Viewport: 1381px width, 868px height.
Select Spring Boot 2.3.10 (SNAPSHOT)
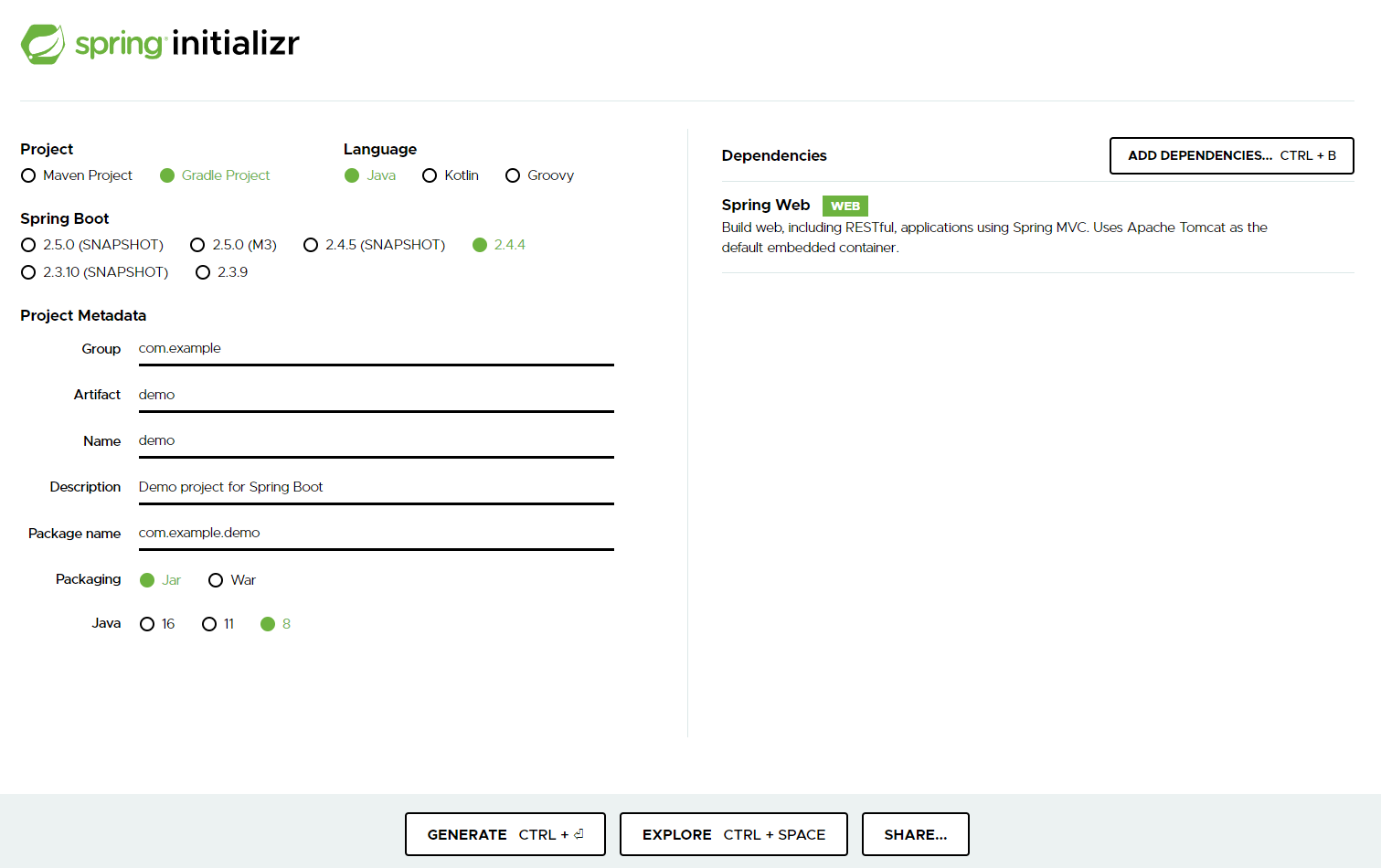click(95, 272)
